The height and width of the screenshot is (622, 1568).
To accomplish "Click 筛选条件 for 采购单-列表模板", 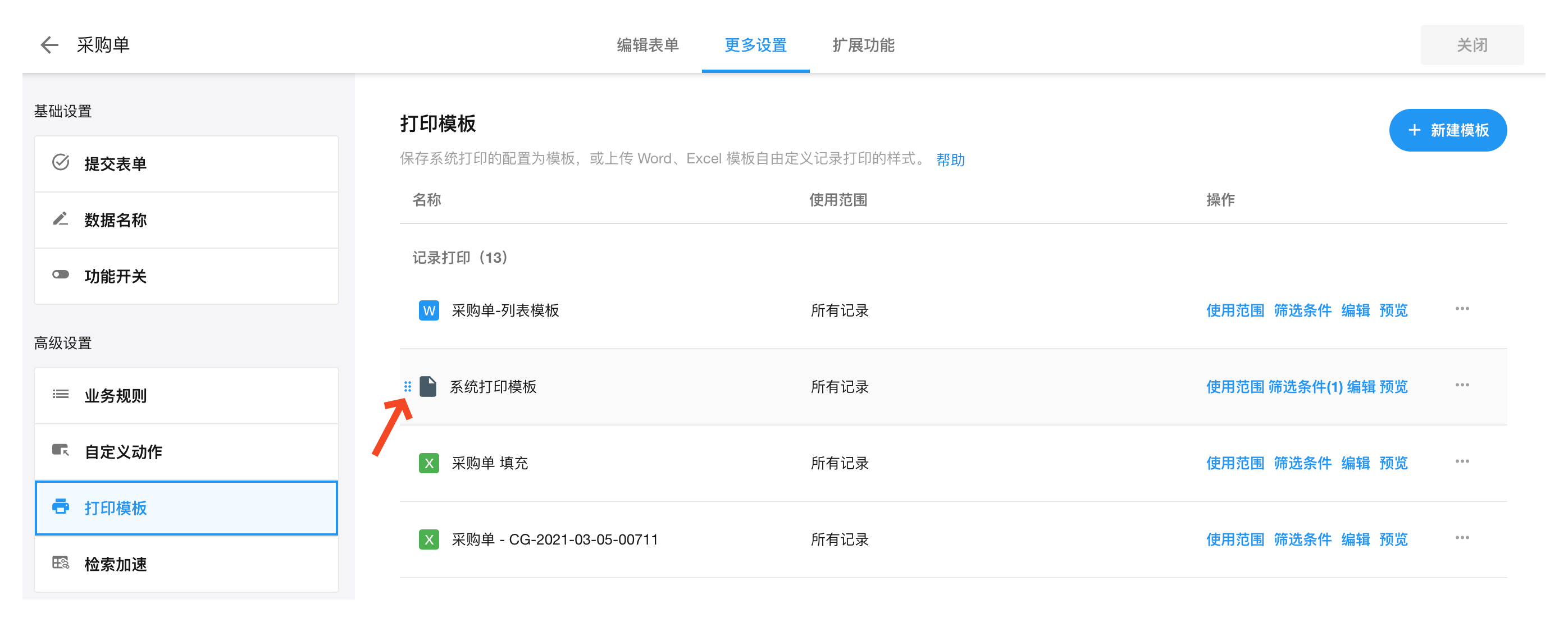I will tap(1302, 310).
